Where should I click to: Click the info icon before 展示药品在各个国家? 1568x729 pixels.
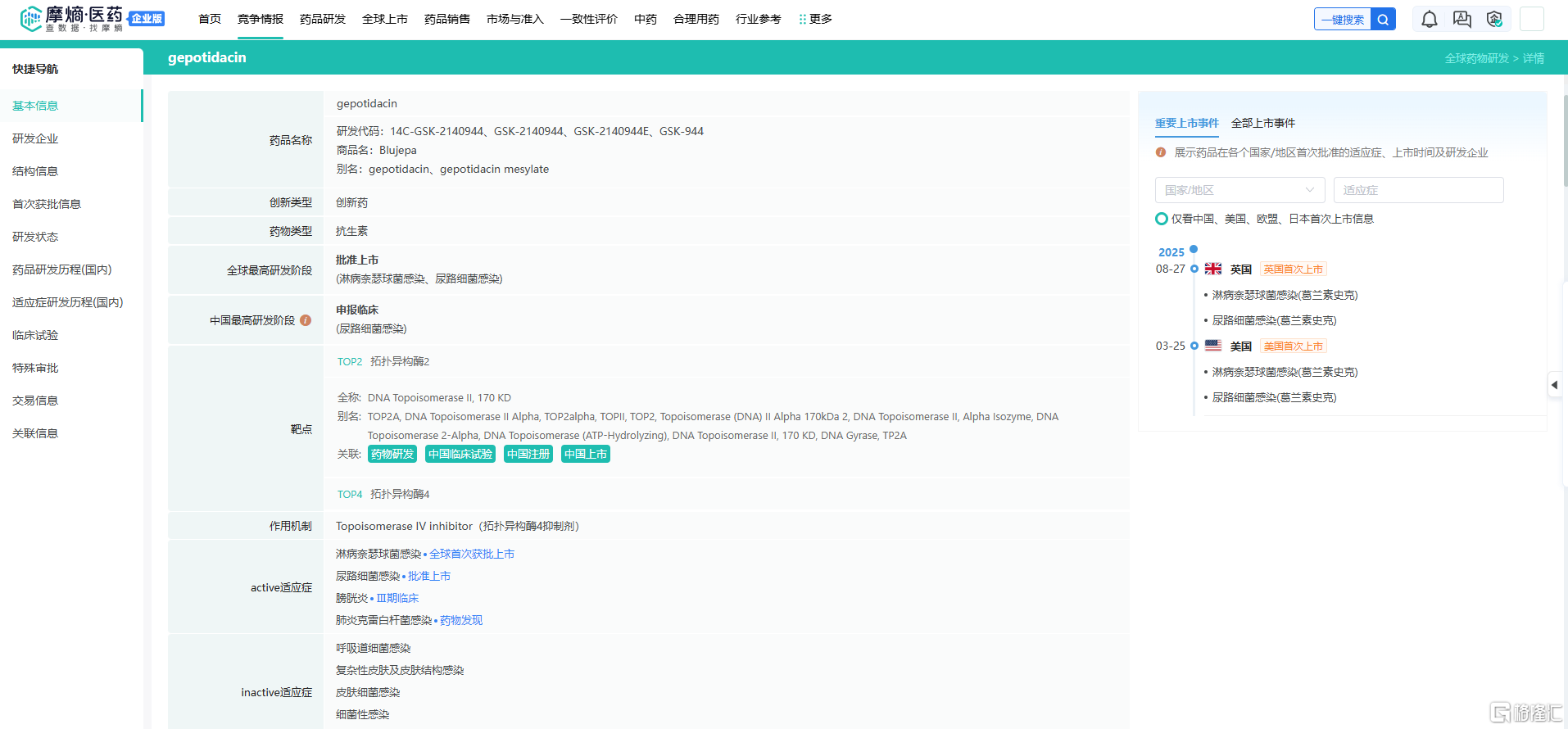[x=1161, y=152]
